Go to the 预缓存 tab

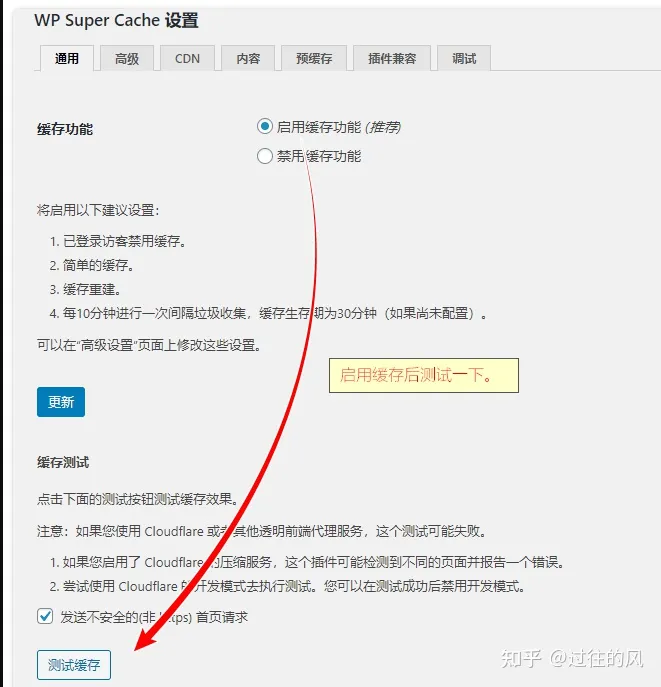314,58
